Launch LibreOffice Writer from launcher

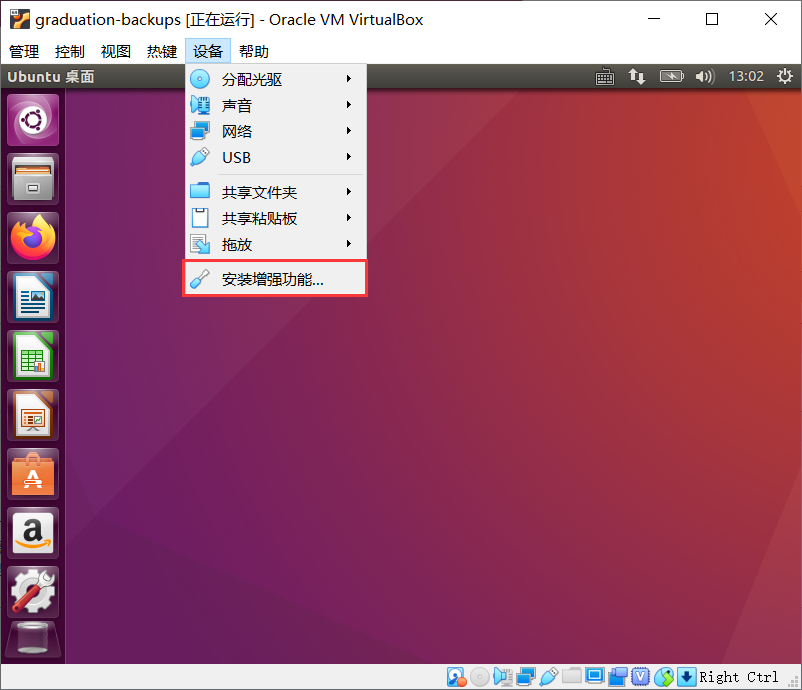click(x=33, y=297)
